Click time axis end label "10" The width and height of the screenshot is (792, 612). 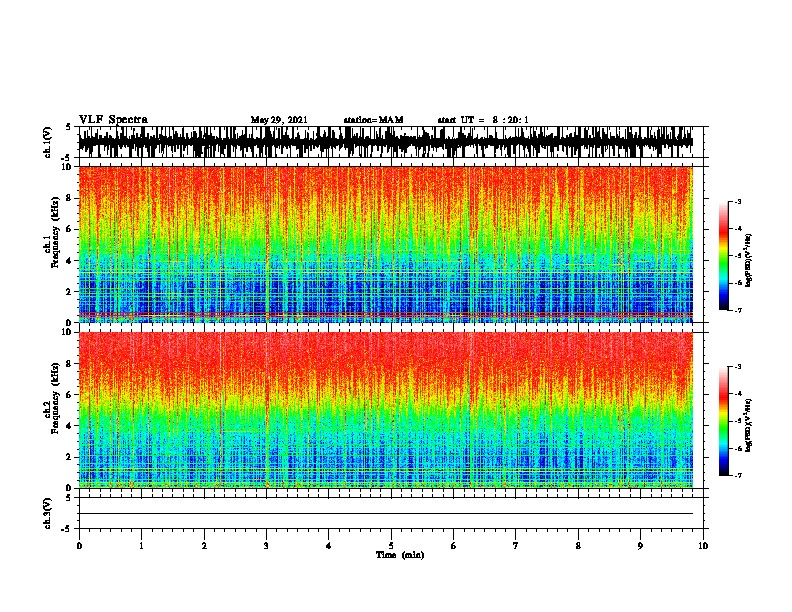pos(703,545)
